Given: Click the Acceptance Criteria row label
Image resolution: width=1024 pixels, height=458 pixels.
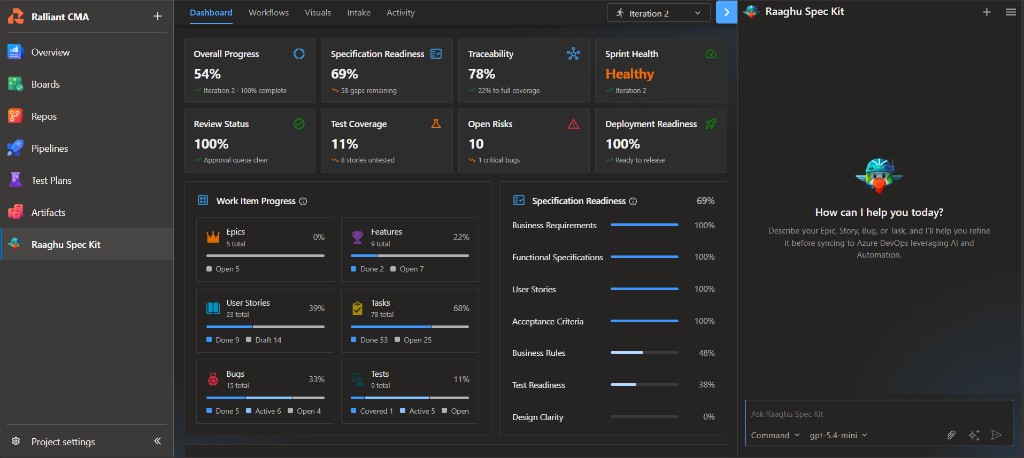Looking at the screenshot, I should click(x=548, y=321).
